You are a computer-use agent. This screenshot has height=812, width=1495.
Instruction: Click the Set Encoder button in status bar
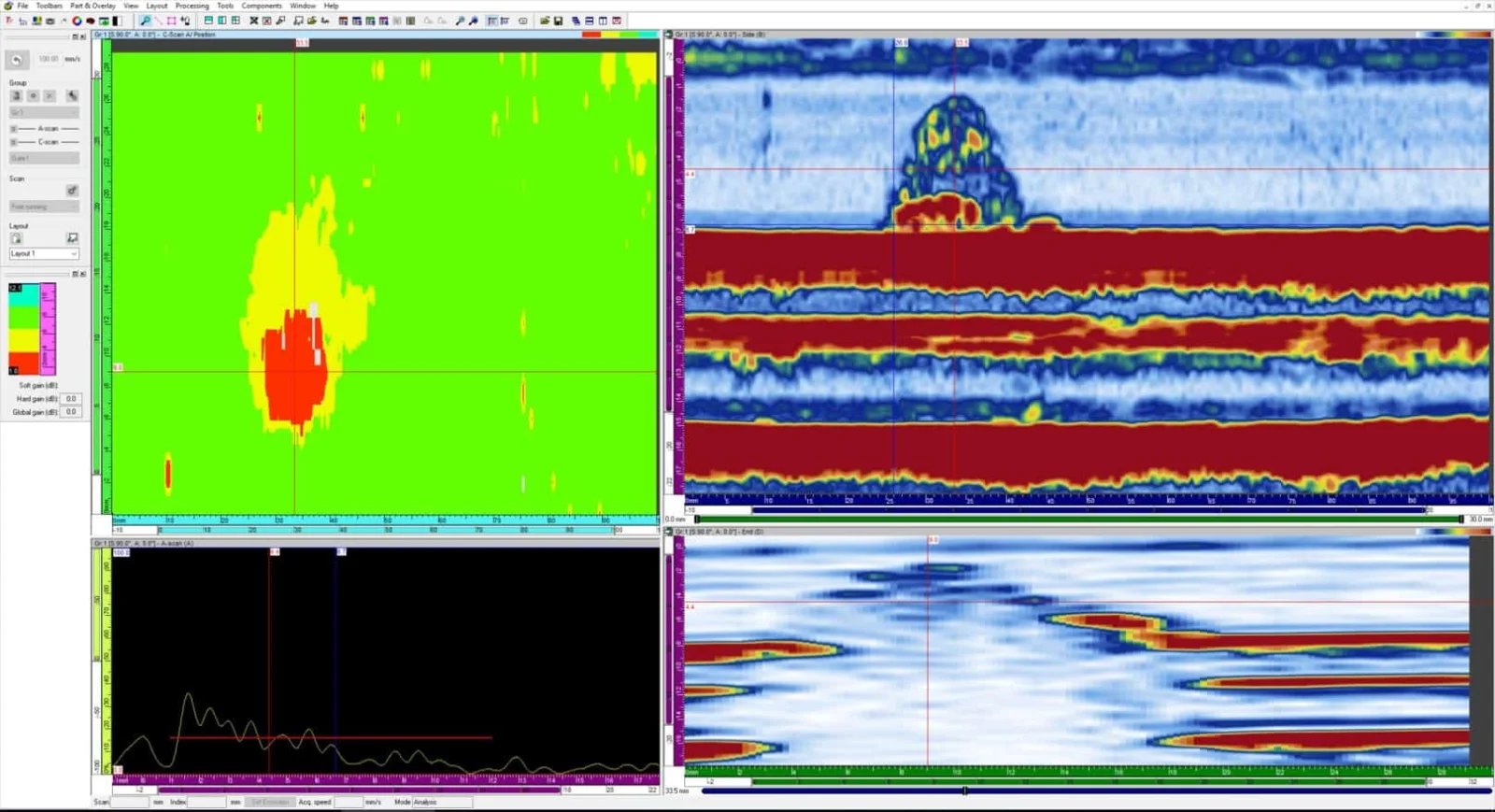[270, 802]
